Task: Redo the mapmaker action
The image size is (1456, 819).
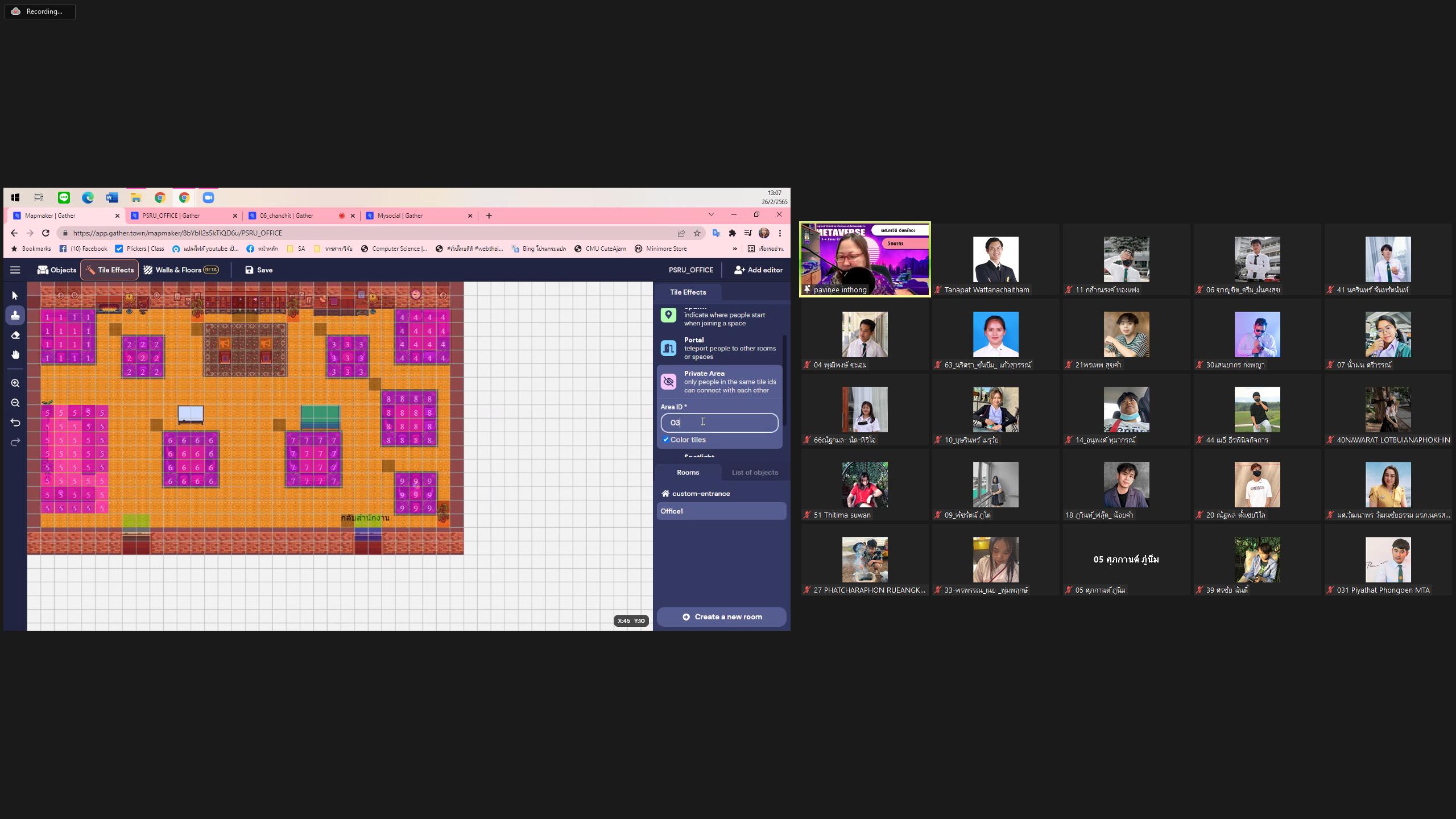Action: [x=15, y=442]
